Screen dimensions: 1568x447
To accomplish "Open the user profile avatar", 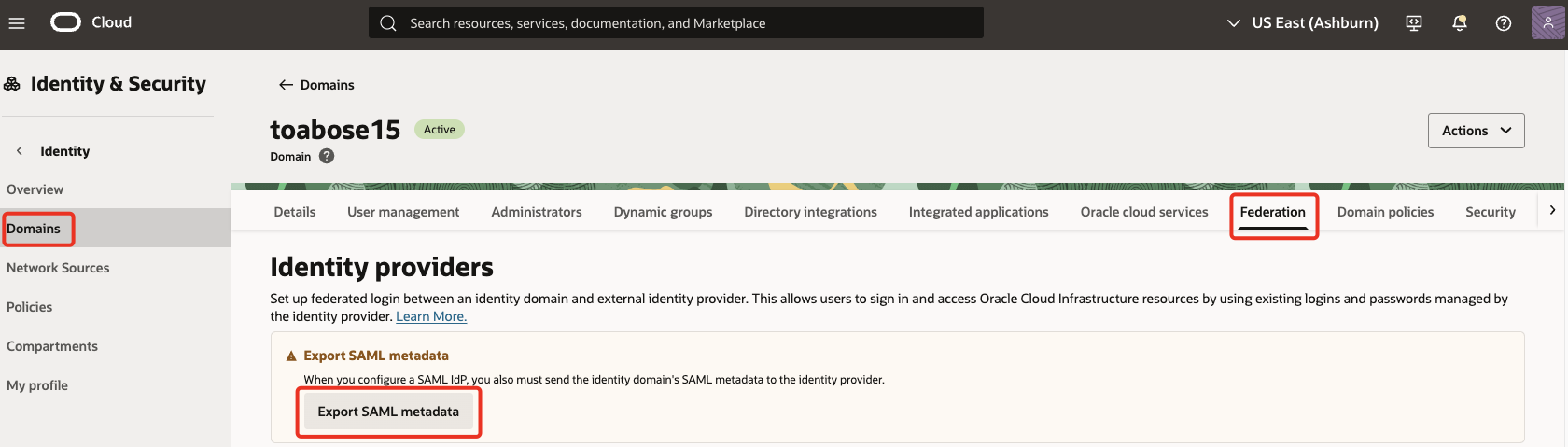I will point(1547,22).
